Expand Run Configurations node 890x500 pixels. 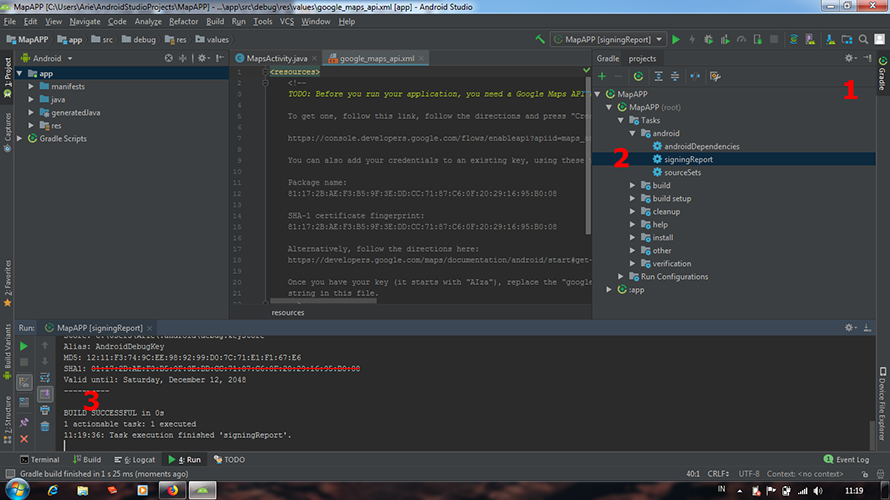(x=621, y=277)
